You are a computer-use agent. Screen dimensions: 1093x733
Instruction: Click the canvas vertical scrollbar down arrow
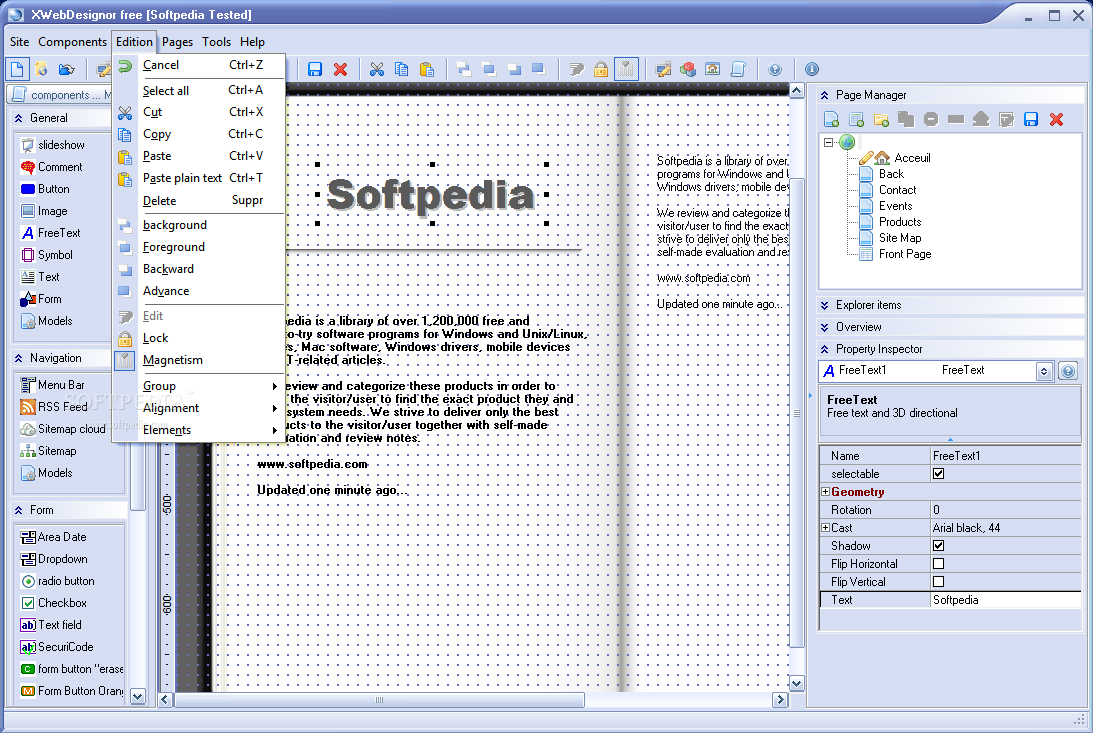796,684
